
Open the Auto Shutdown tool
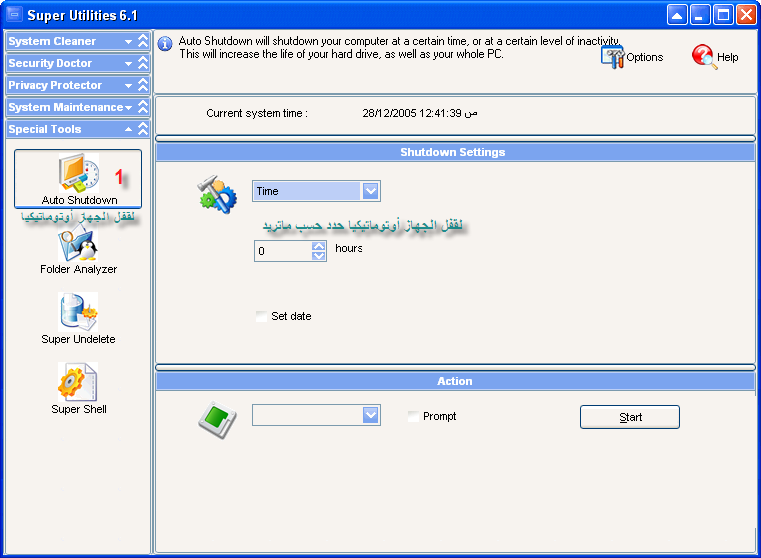click(78, 179)
